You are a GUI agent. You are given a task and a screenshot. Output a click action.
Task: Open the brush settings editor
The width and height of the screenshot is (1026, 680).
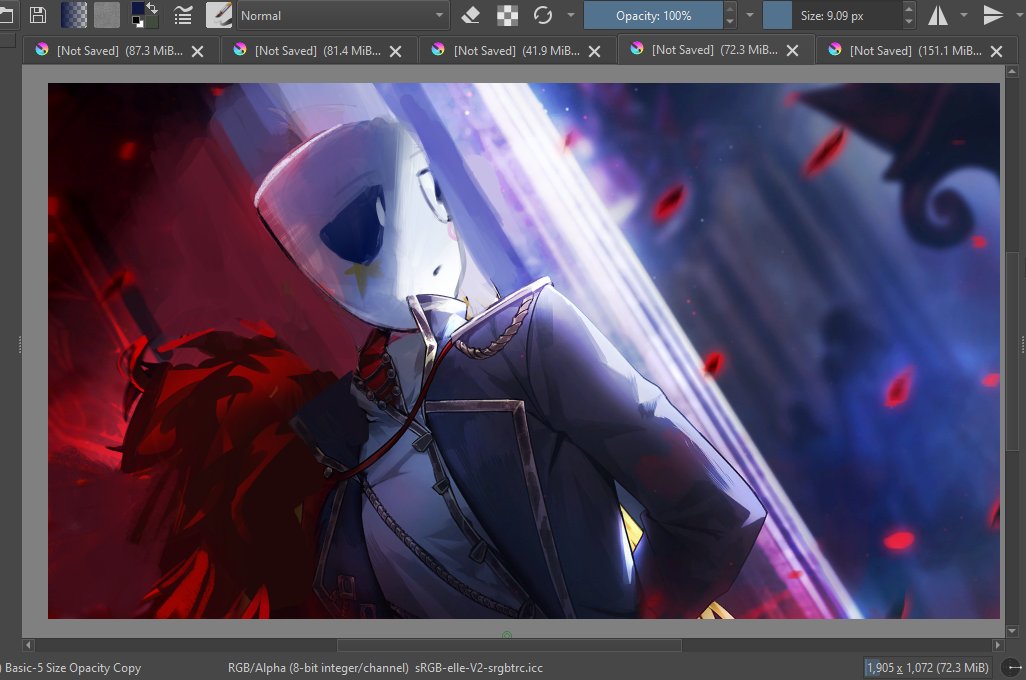click(x=183, y=15)
